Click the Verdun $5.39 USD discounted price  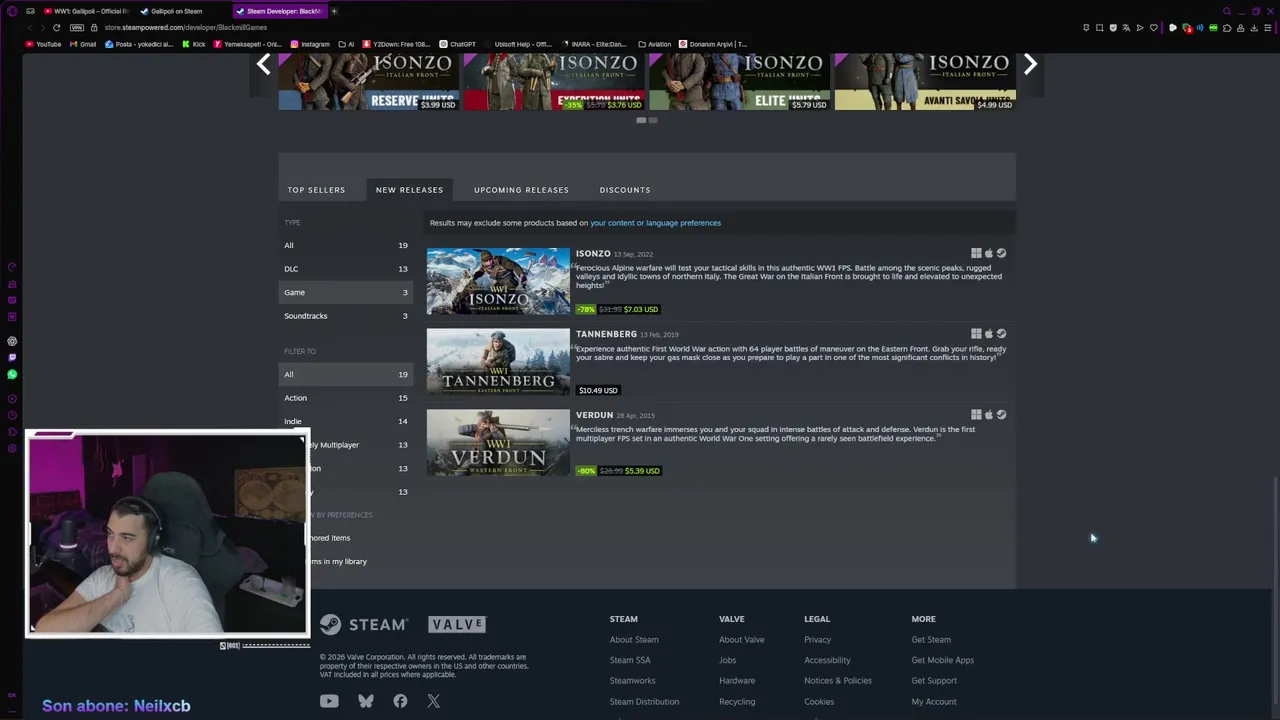pos(641,471)
